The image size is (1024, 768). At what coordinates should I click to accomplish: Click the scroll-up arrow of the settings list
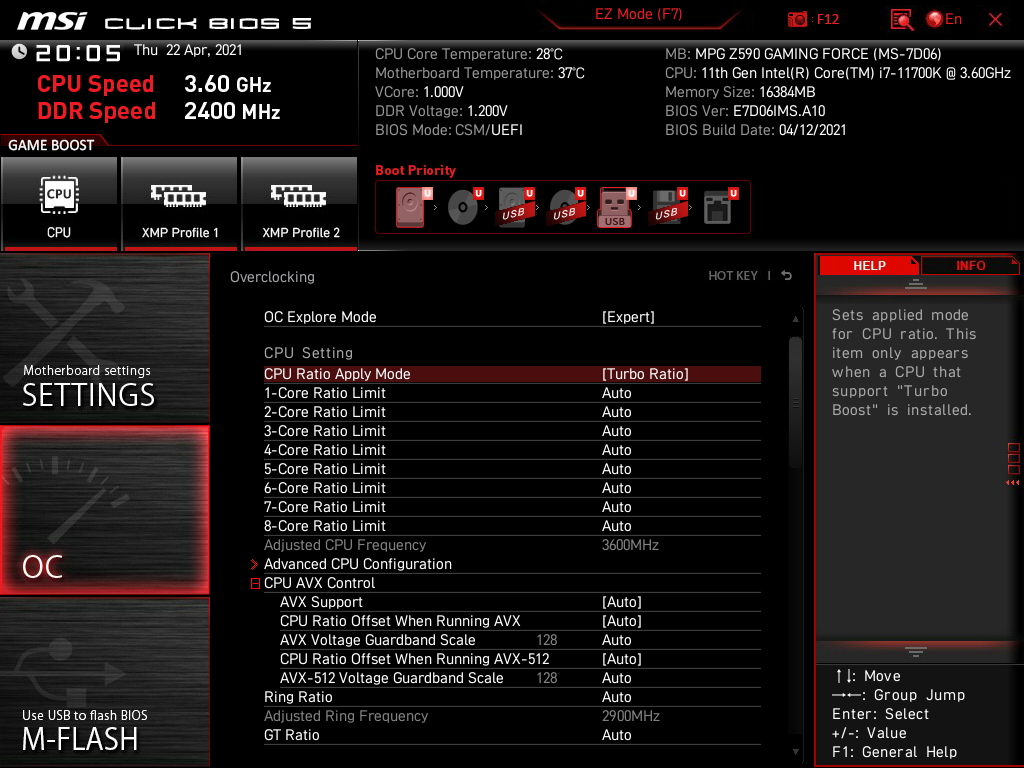pyautogui.click(x=795, y=319)
